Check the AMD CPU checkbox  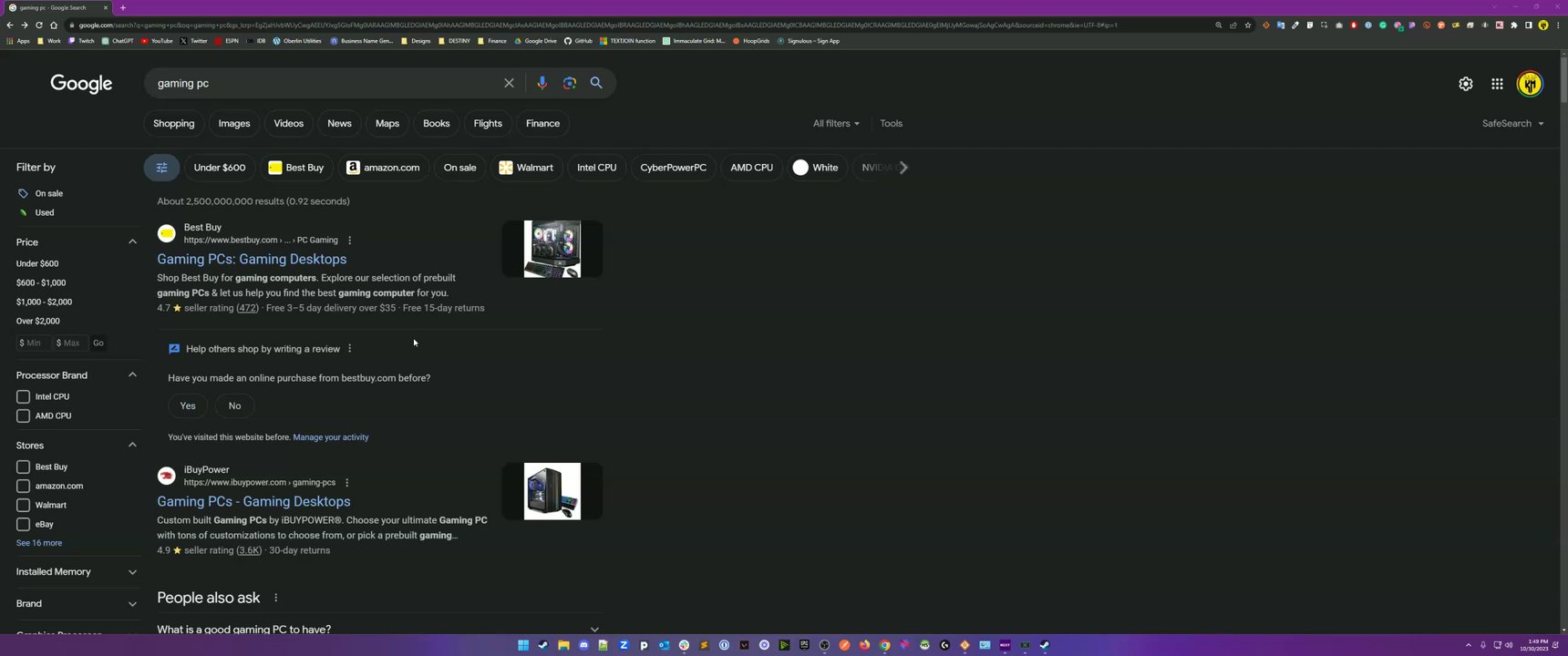[x=24, y=416]
